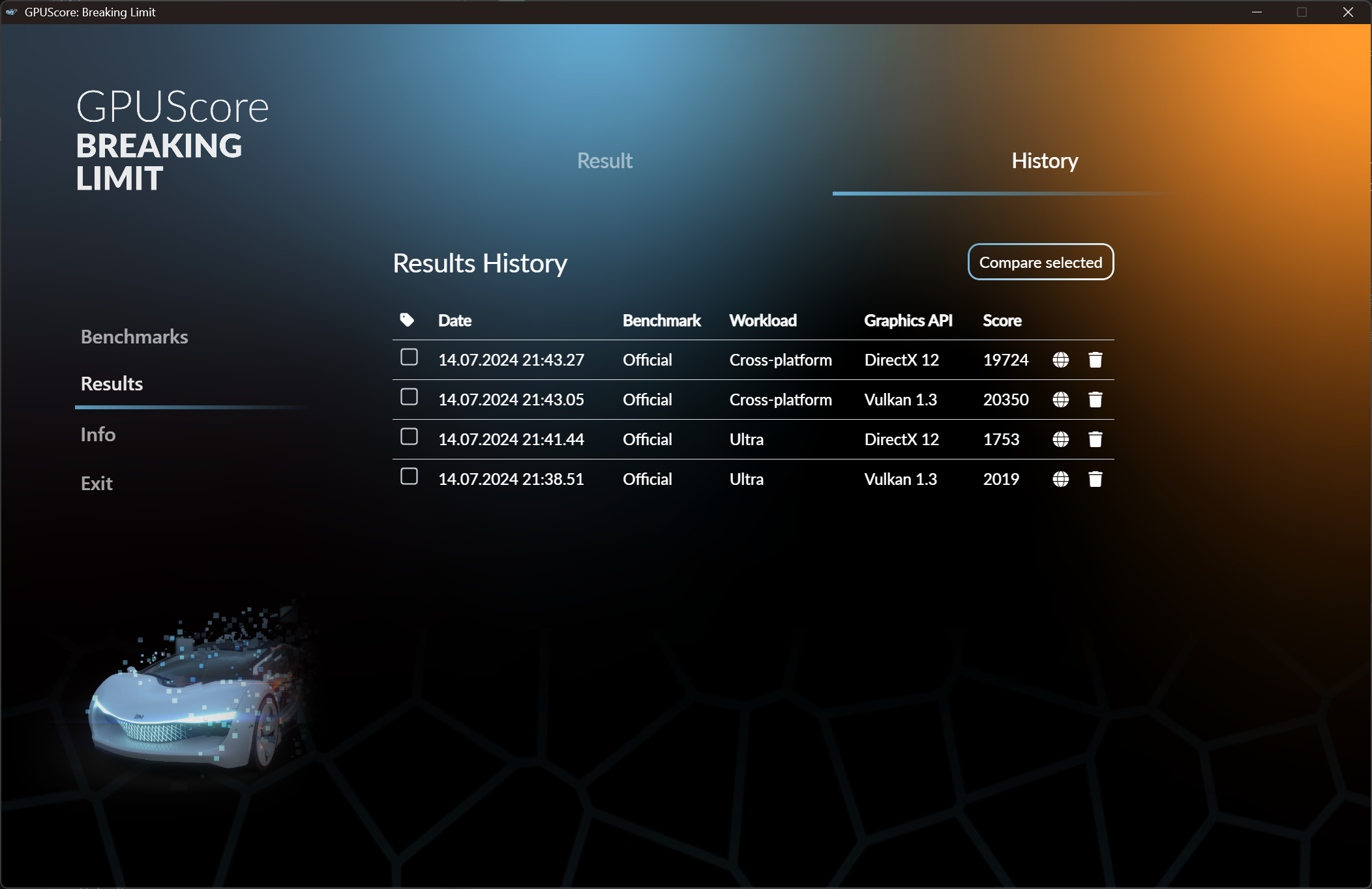Image resolution: width=1372 pixels, height=889 pixels.
Task: Click the Score column header
Action: click(x=1002, y=321)
